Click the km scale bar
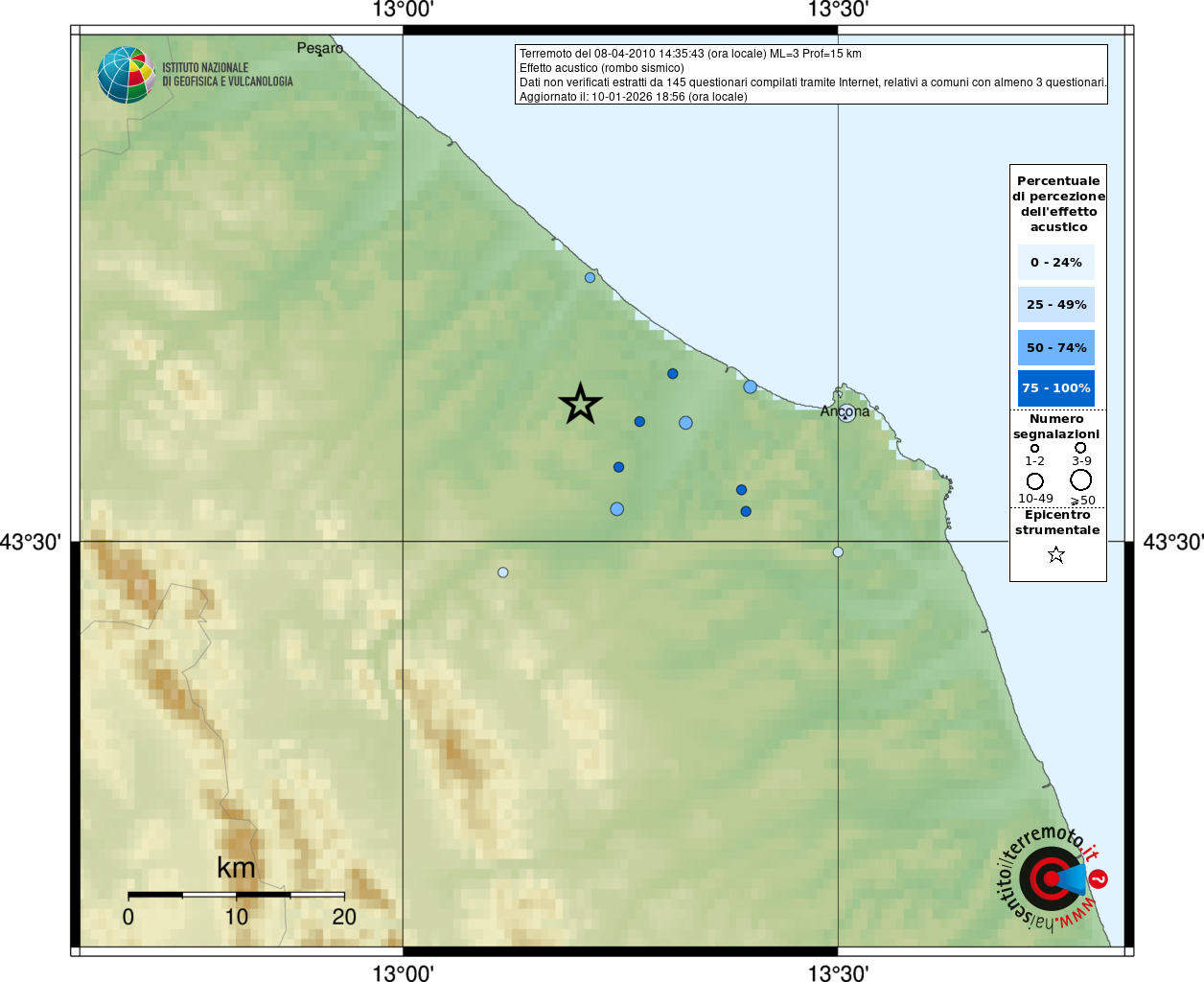 click(x=236, y=895)
